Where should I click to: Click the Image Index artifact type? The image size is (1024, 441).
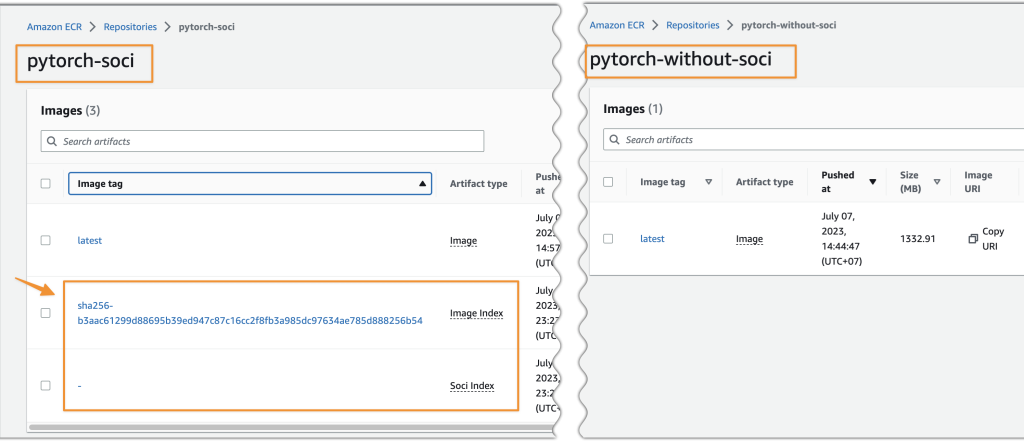(x=477, y=314)
